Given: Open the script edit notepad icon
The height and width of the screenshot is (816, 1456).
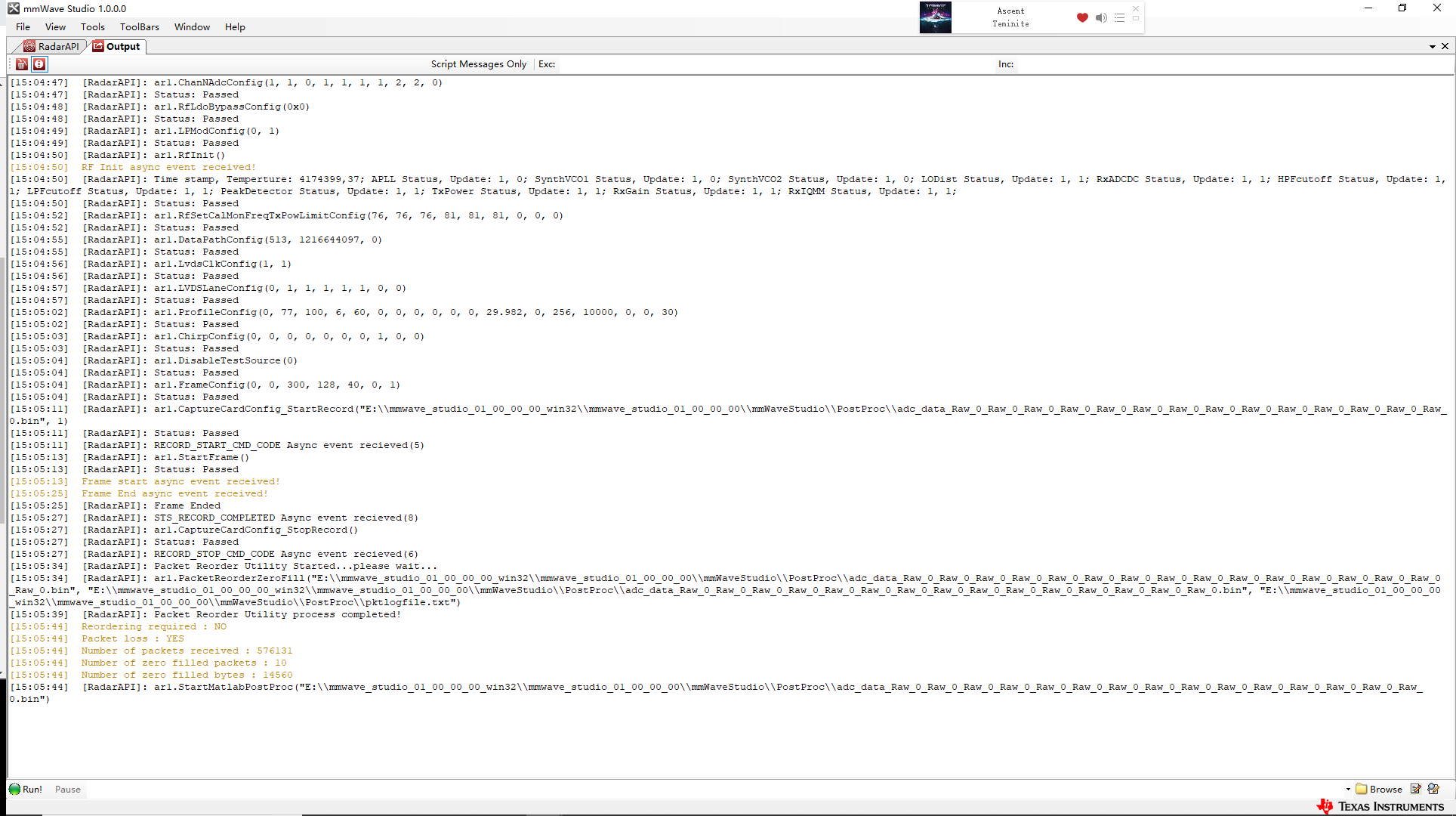Looking at the screenshot, I should click(x=1416, y=789).
